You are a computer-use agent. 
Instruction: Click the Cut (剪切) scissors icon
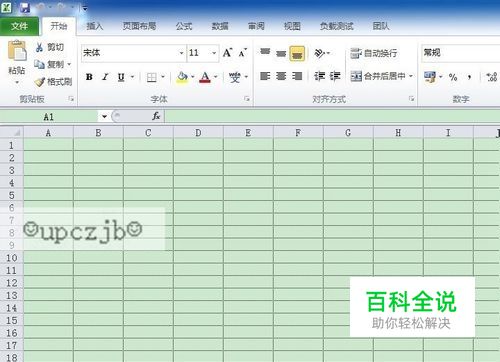click(39, 47)
